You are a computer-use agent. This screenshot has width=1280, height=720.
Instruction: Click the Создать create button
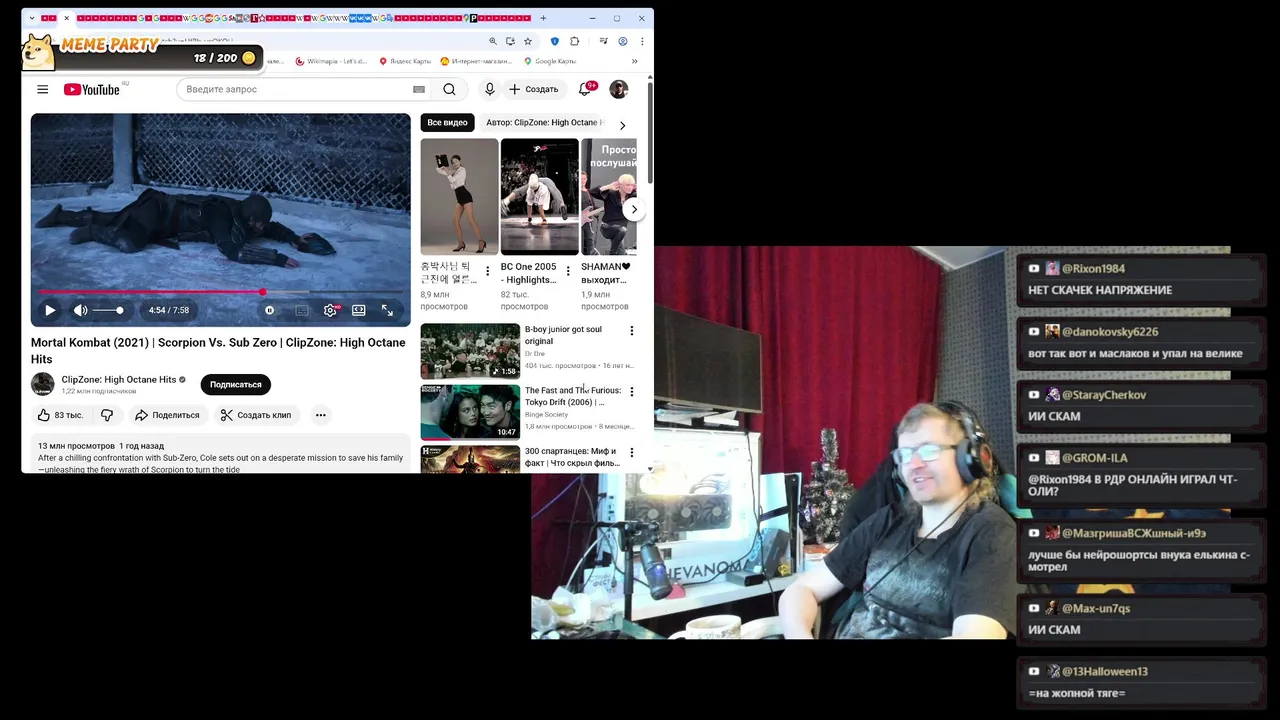533,89
